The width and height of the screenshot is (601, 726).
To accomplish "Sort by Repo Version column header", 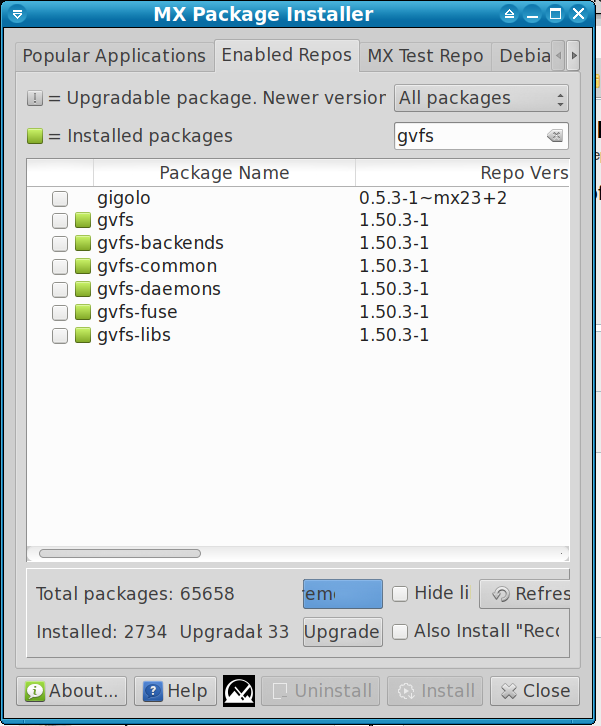I will tap(463, 173).
